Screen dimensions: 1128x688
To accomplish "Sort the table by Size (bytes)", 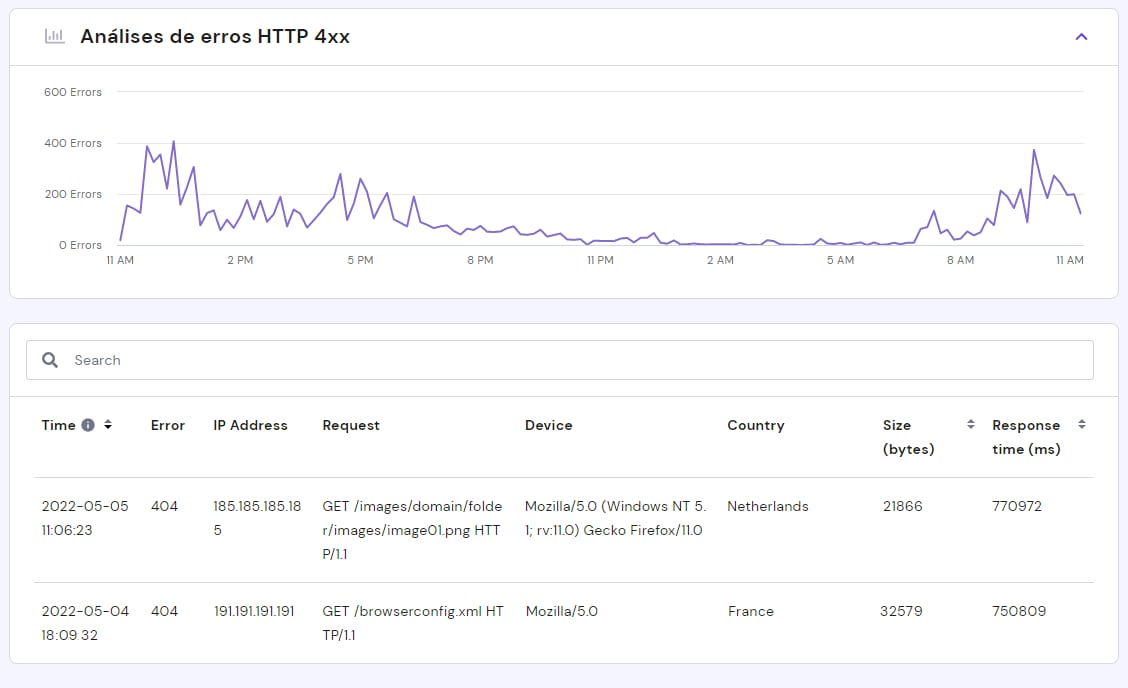I will pos(970,425).
